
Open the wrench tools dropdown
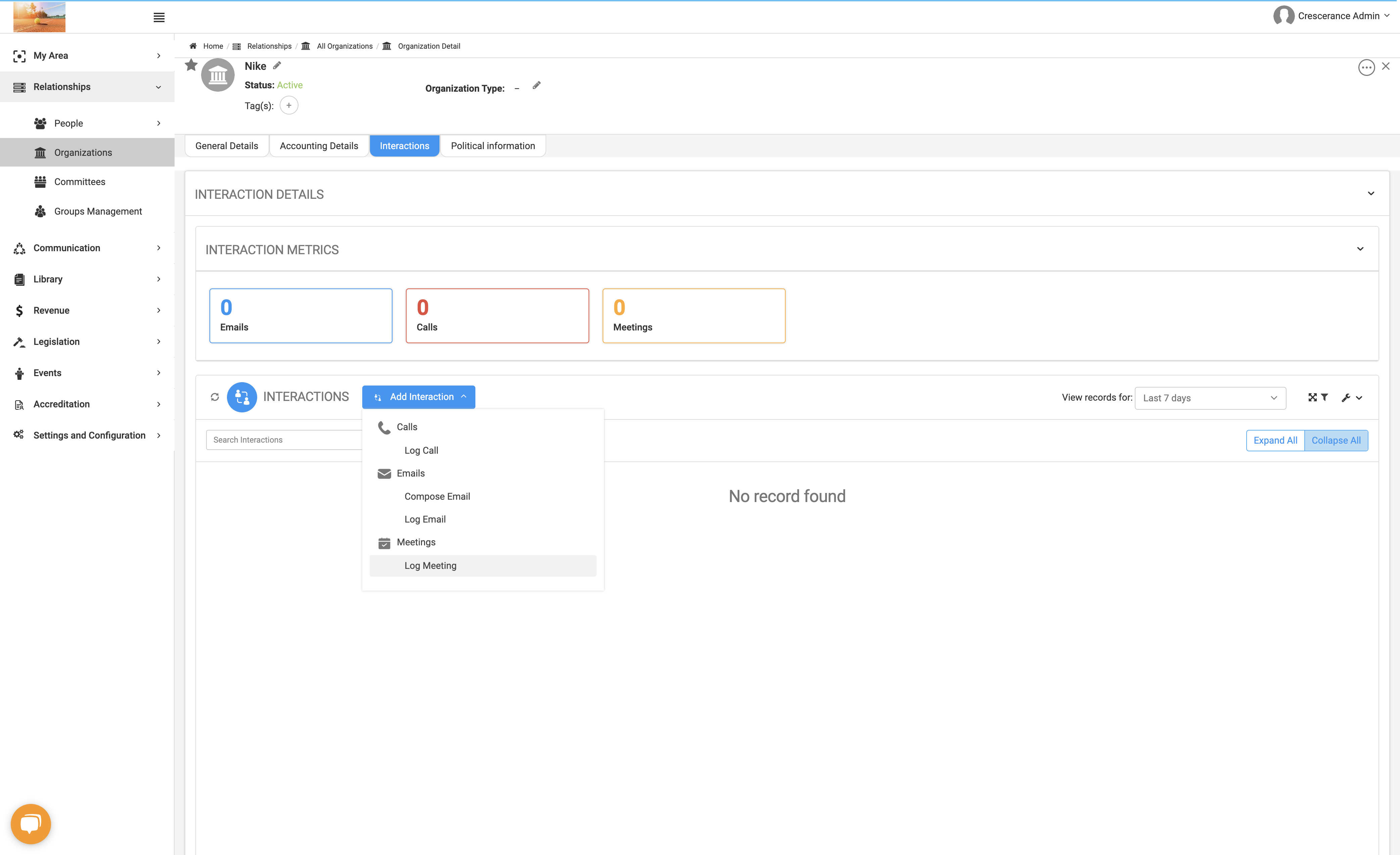click(x=1352, y=397)
